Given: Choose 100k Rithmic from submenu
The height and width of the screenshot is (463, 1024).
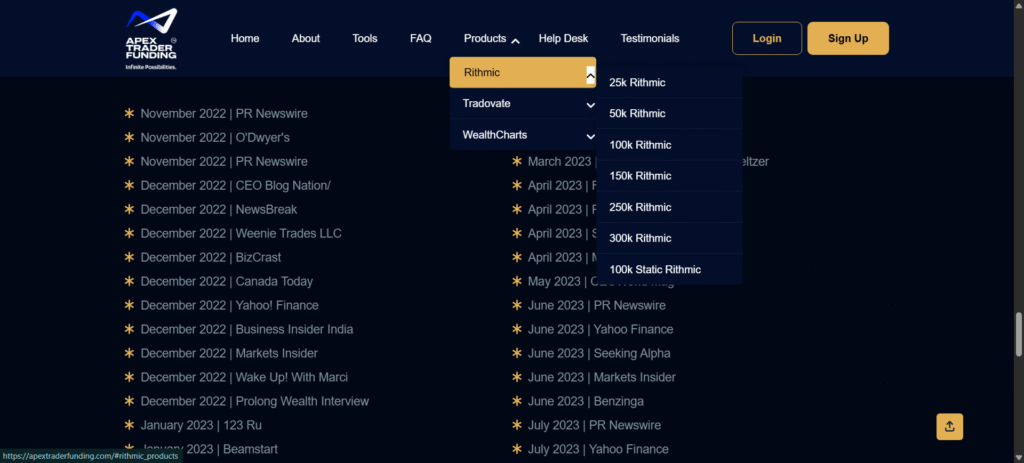Looking at the screenshot, I should click(x=669, y=145).
